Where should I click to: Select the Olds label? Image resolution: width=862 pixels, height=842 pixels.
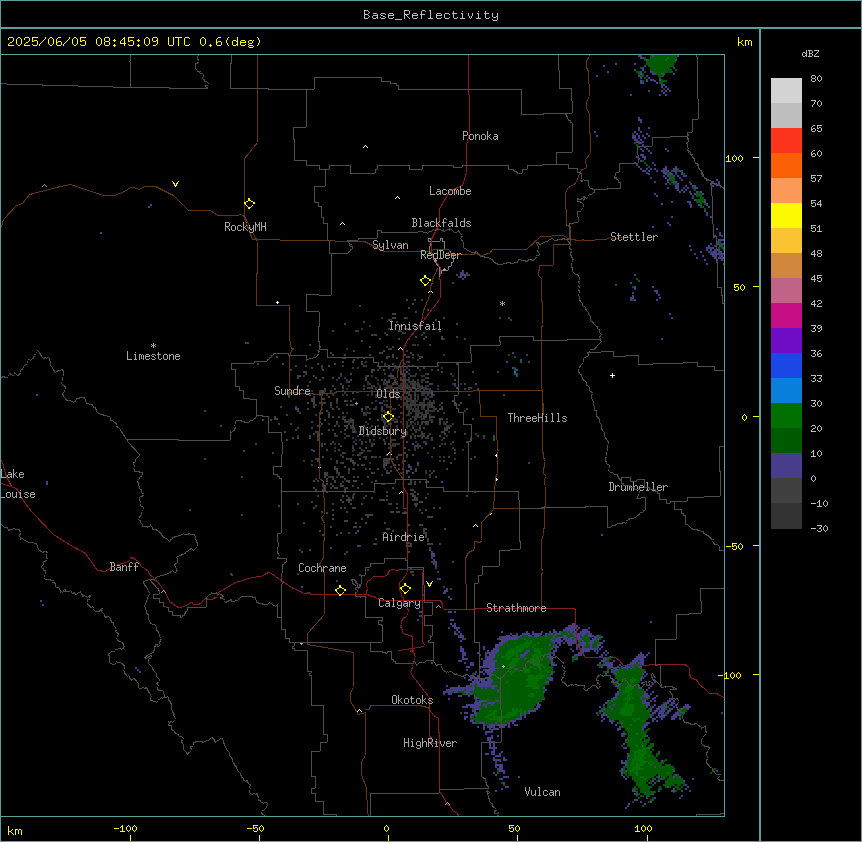(x=388, y=394)
